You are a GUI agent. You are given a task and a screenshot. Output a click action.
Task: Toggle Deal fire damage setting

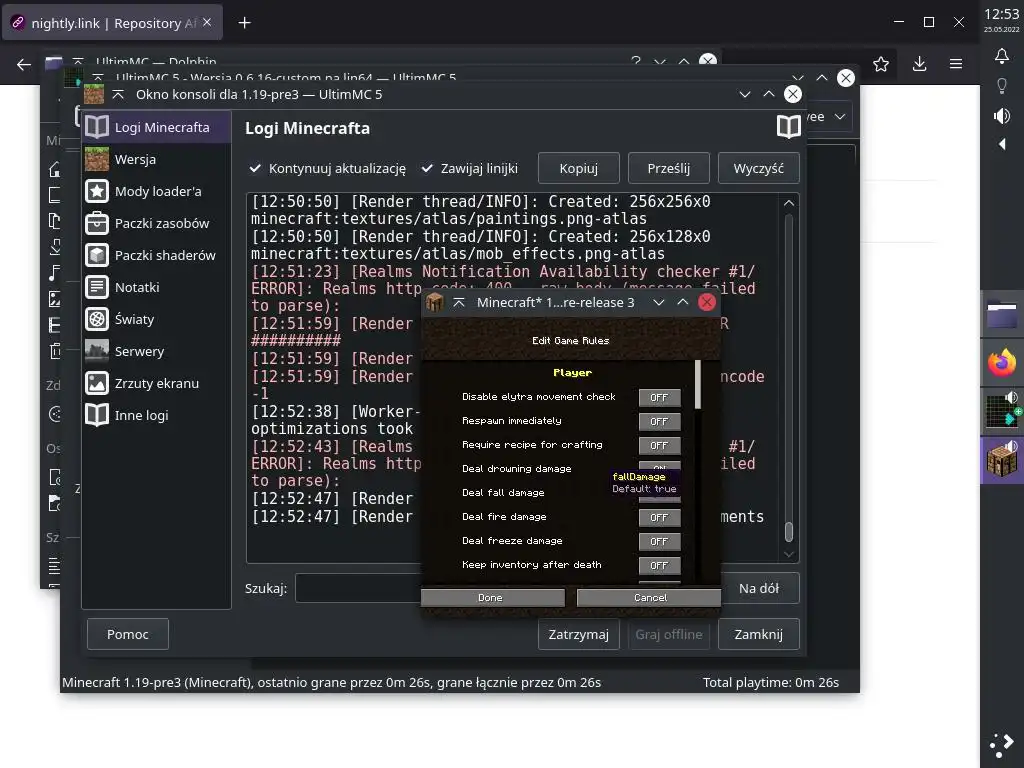[x=659, y=517]
